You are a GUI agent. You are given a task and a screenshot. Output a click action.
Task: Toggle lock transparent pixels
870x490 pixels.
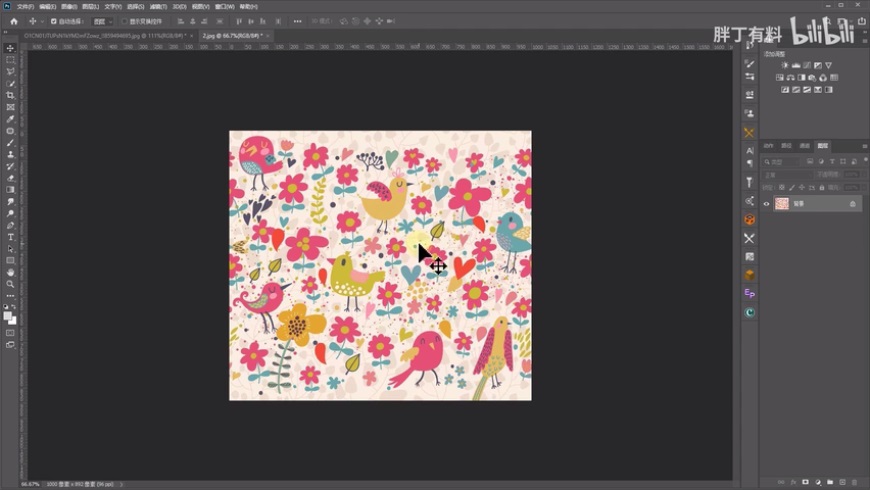781,188
